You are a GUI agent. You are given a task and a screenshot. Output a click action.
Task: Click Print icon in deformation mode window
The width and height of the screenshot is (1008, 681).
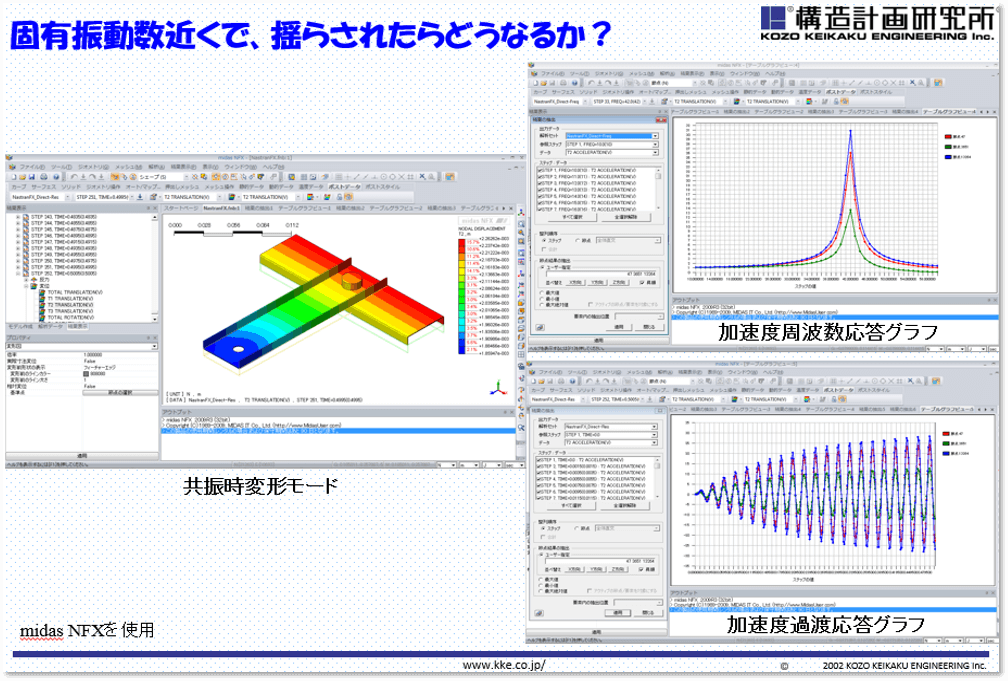[x=44, y=176]
